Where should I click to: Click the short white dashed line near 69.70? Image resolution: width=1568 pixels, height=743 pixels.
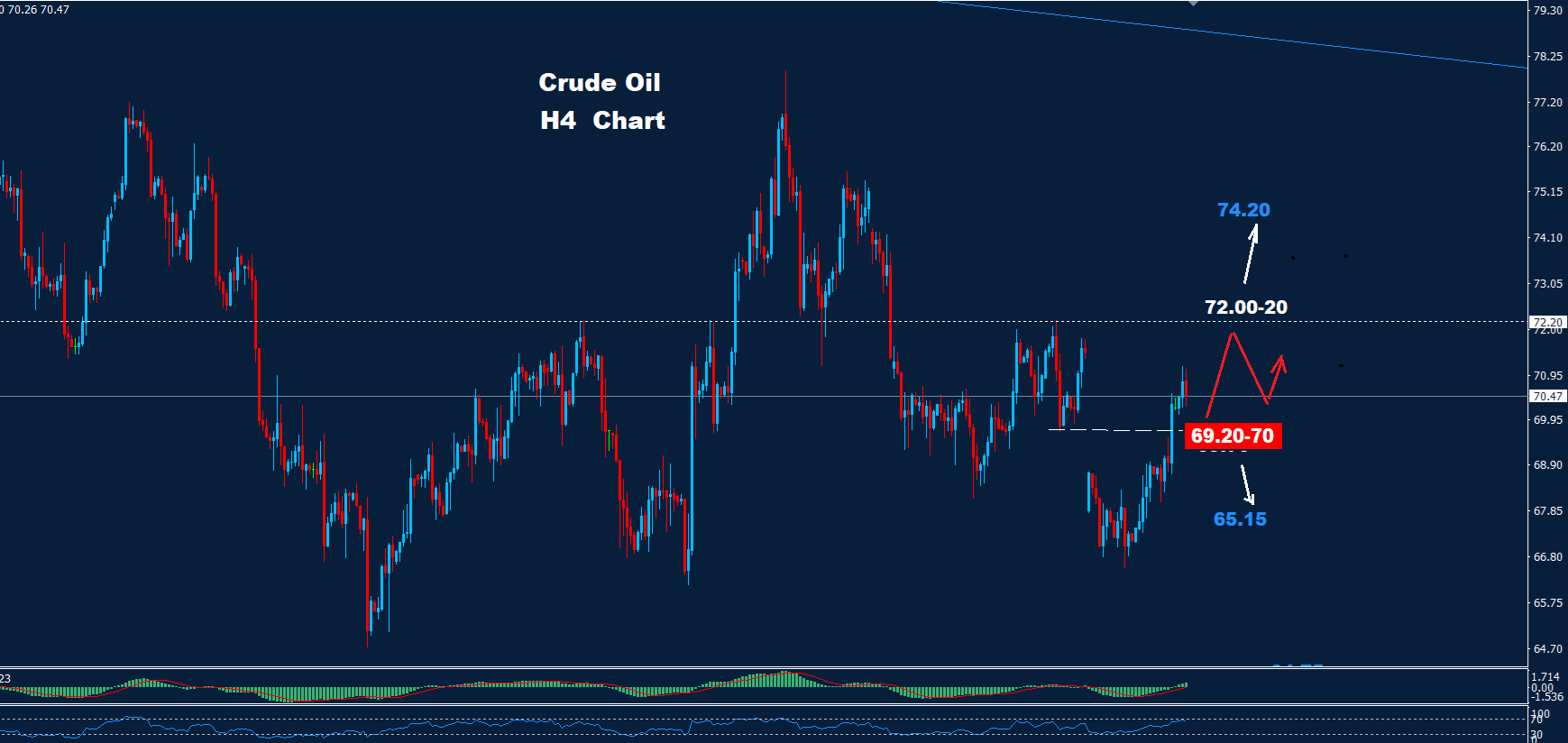point(1109,430)
